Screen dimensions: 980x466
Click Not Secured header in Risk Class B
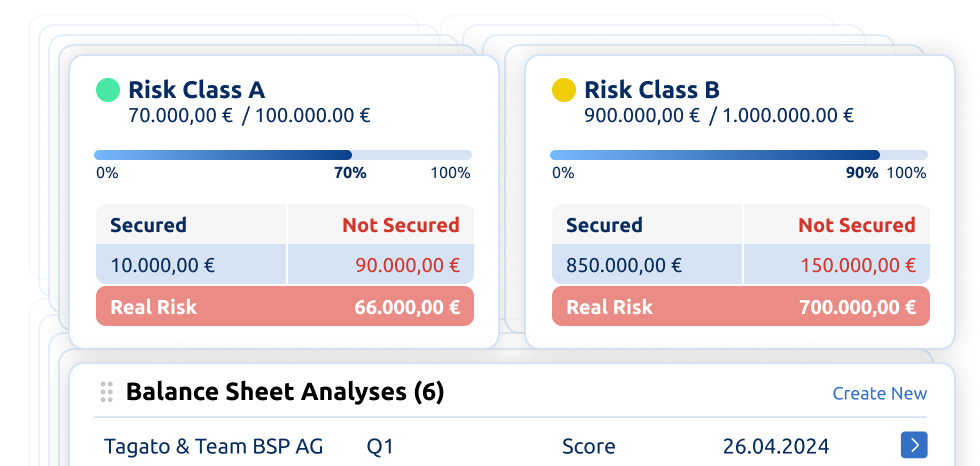coord(856,225)
